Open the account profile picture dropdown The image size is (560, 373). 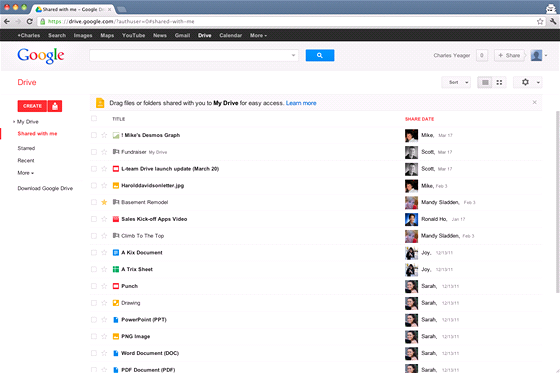point(539,55)
